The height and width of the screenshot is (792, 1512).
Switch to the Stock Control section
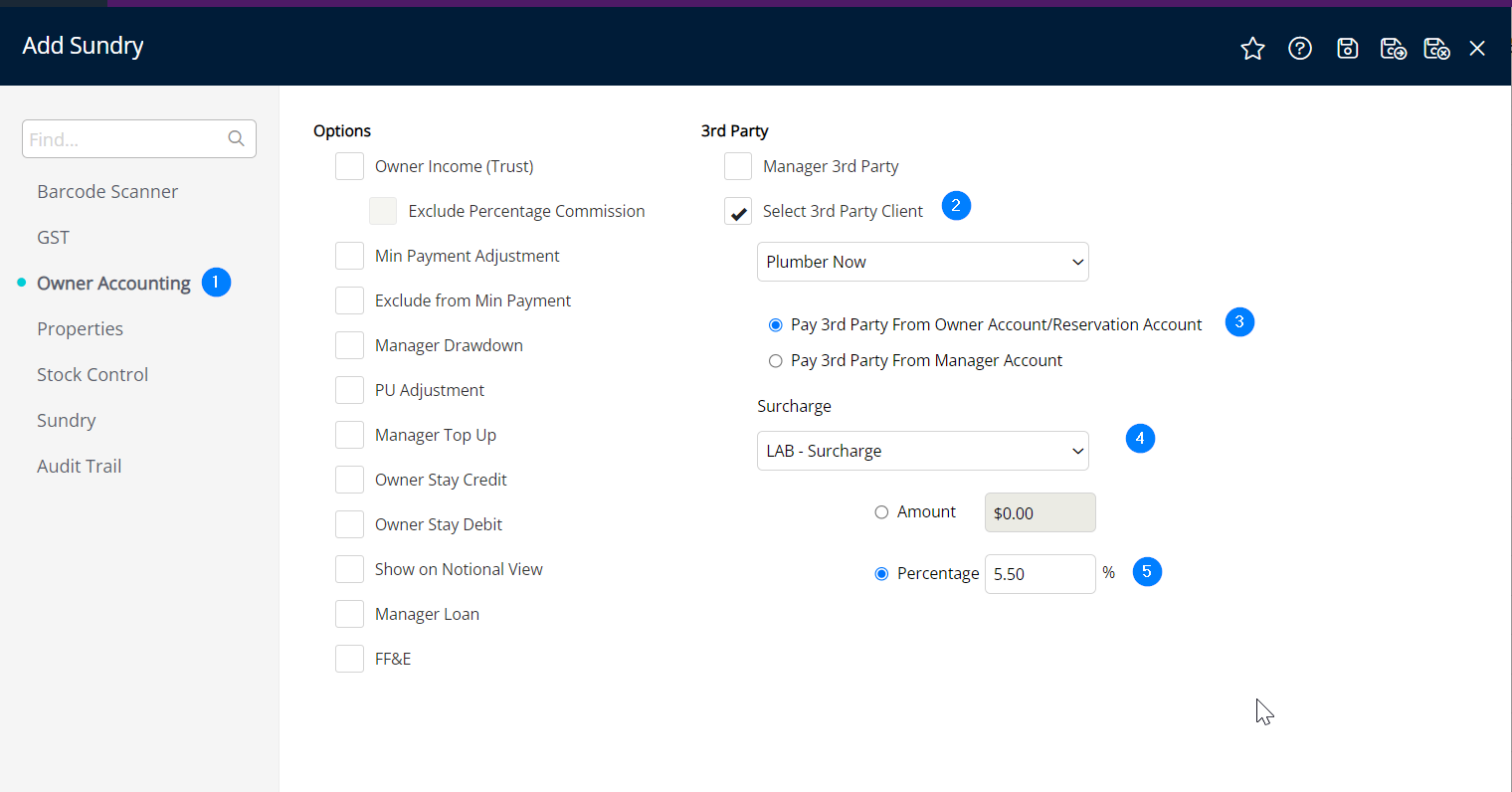pyautogui.click(x=93, y=375)
